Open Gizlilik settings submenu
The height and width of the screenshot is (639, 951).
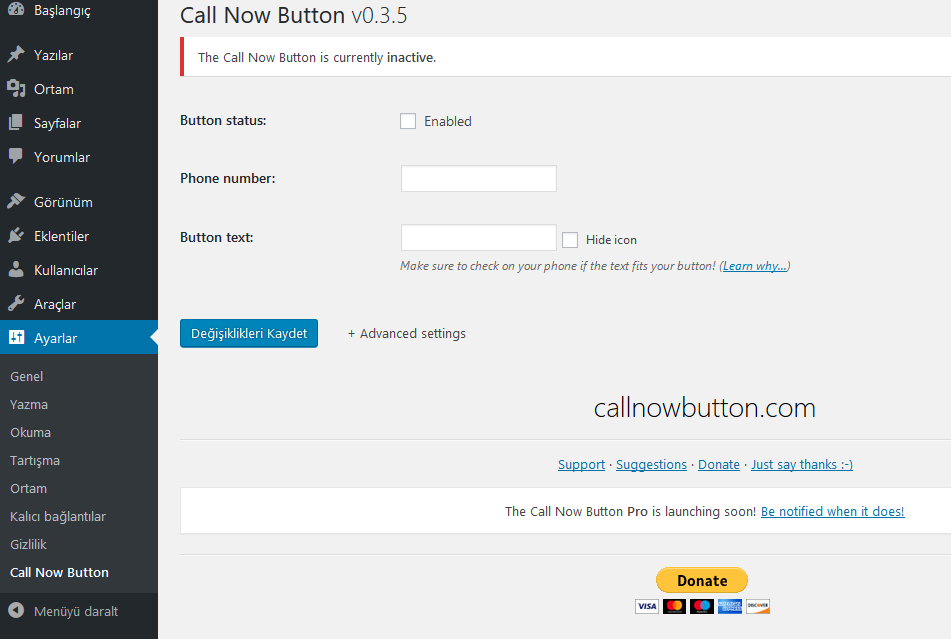[x=29, y=544]
